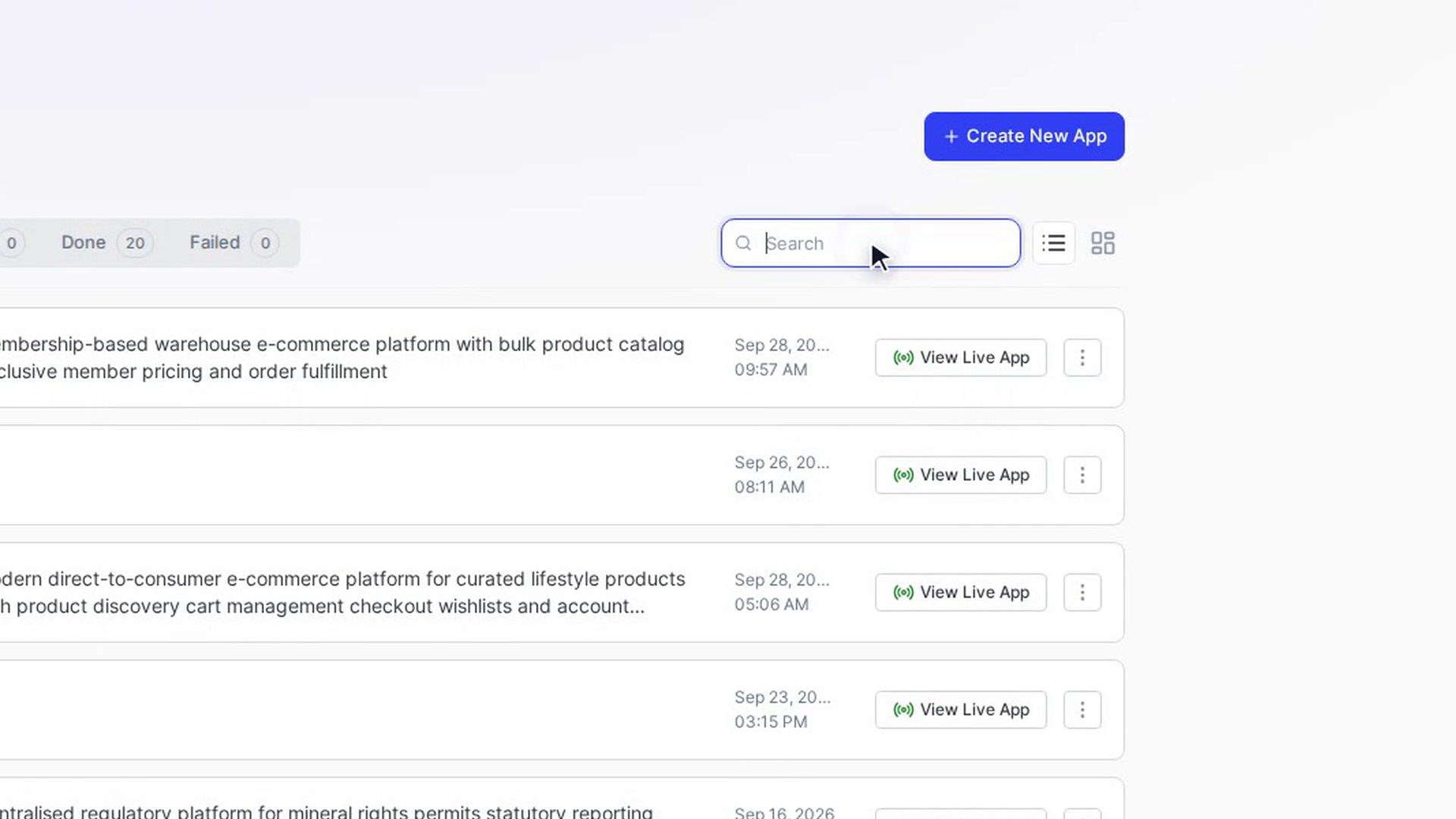This screenshot has height=819, width=1456.
Task: Open the mineral rights regulatory platform card
Action: [x=561, y=799]
